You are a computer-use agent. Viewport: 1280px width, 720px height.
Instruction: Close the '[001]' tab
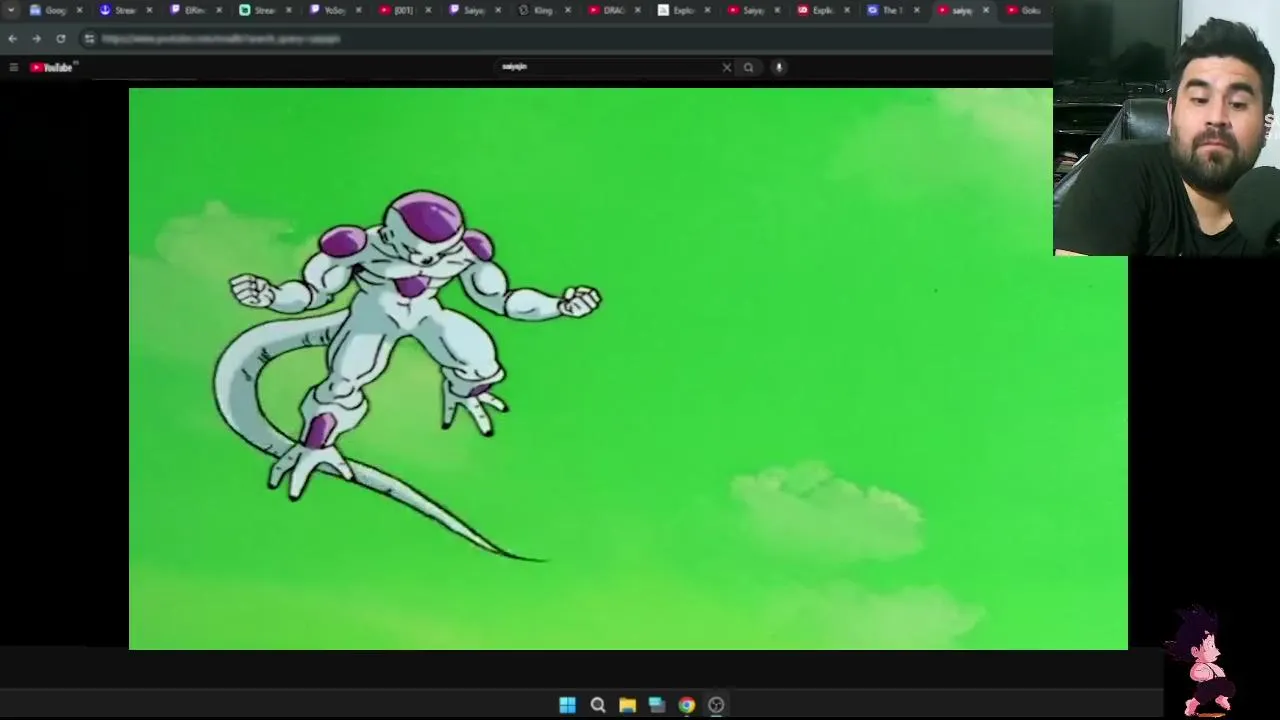click(429, 10)
